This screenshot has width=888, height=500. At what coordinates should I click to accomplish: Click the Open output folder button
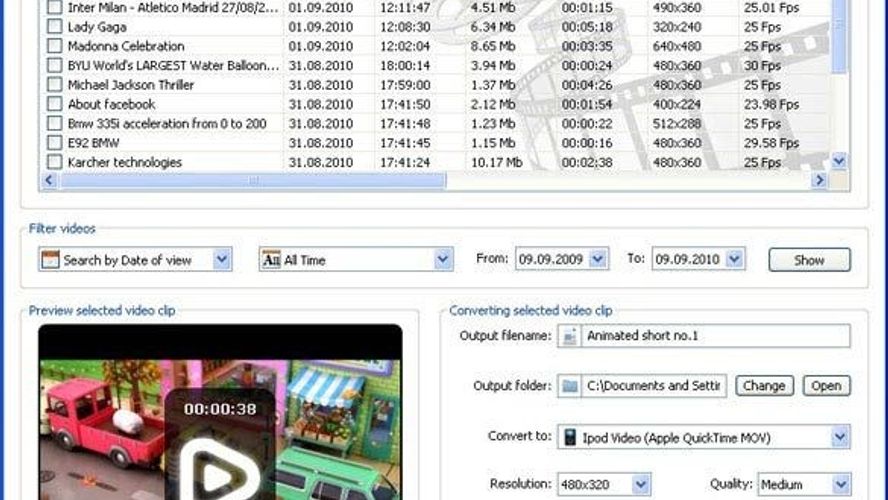click(826, 386)
